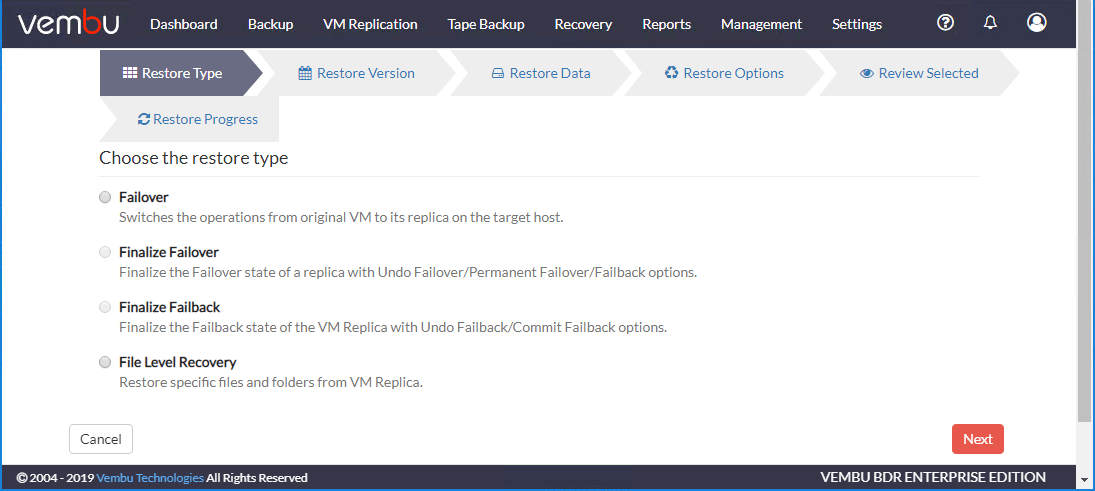This screenshot has width=1095, height=491.
Task: Click the Restore Options recycle icon
Action: 671,73
